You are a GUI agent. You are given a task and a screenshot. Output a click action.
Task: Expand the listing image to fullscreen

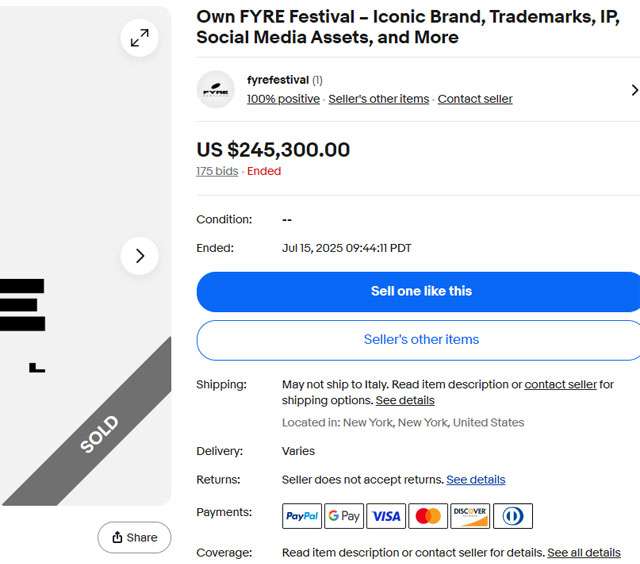coord(140,38)
